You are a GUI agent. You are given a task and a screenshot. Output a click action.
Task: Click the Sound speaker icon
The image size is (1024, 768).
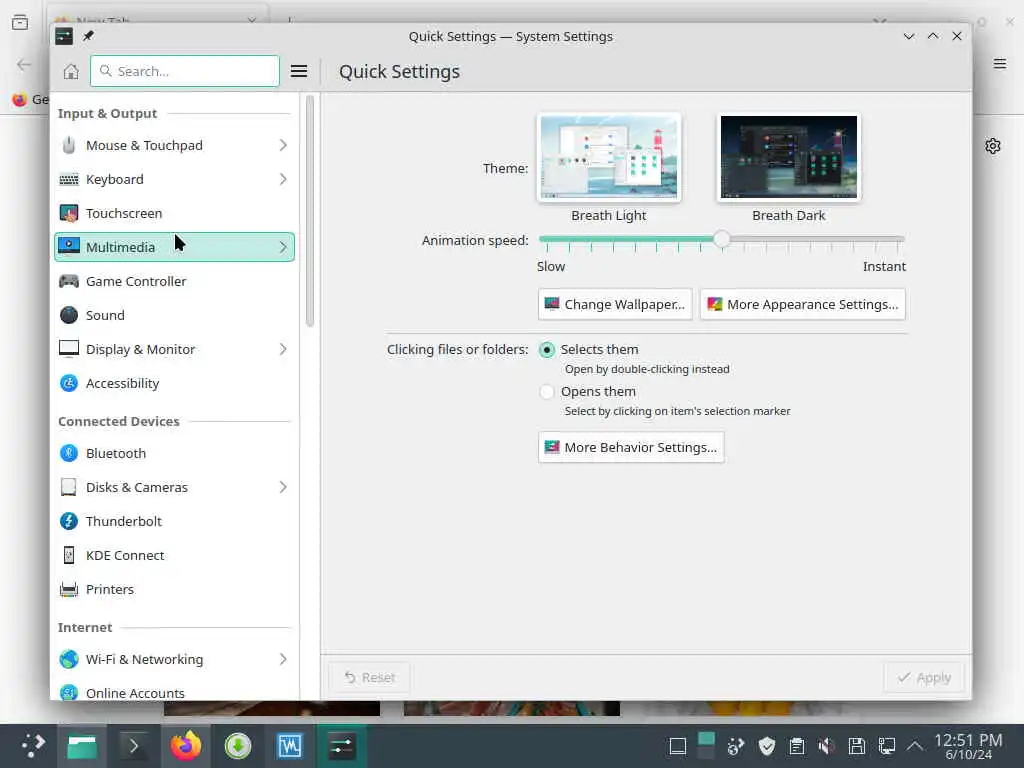(x=69, y=315)
